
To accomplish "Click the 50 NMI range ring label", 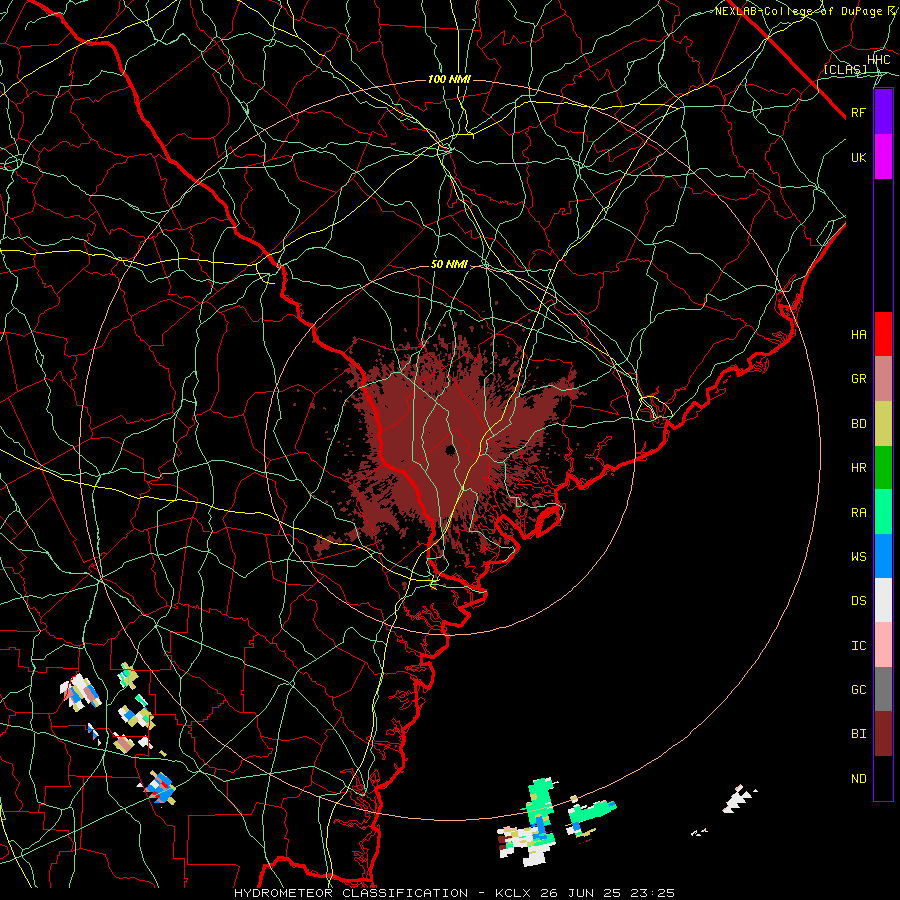I will (449, 265).
